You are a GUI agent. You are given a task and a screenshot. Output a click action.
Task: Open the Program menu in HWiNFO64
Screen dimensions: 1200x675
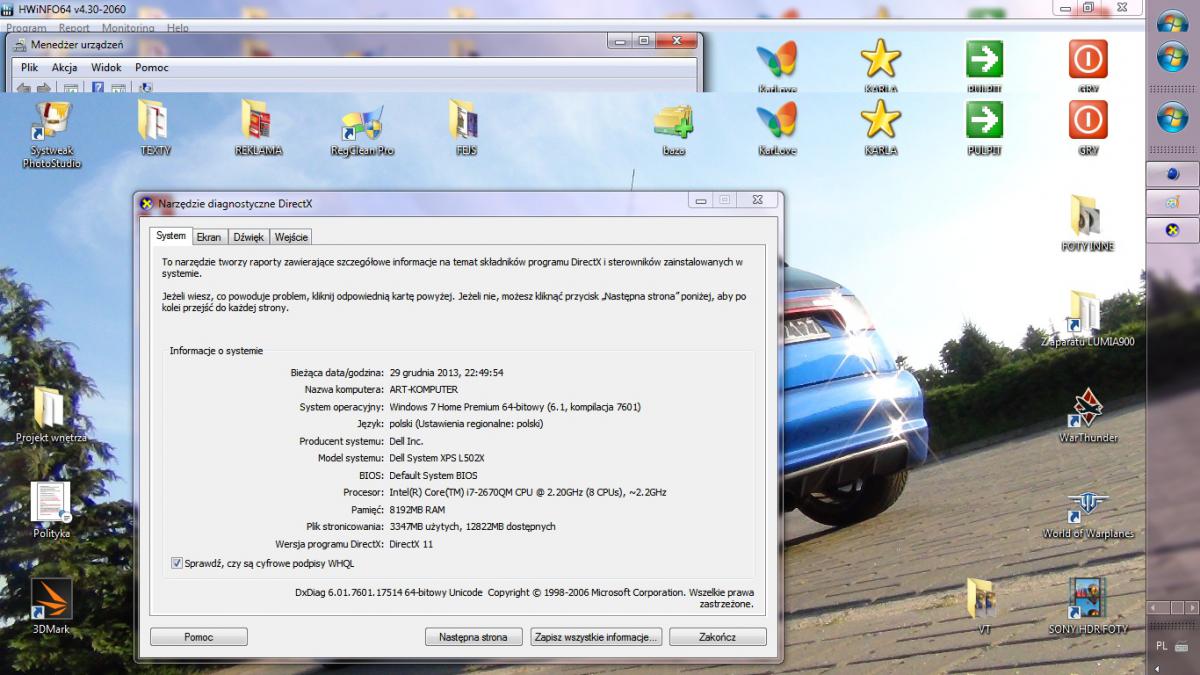(x=27, y=28)
